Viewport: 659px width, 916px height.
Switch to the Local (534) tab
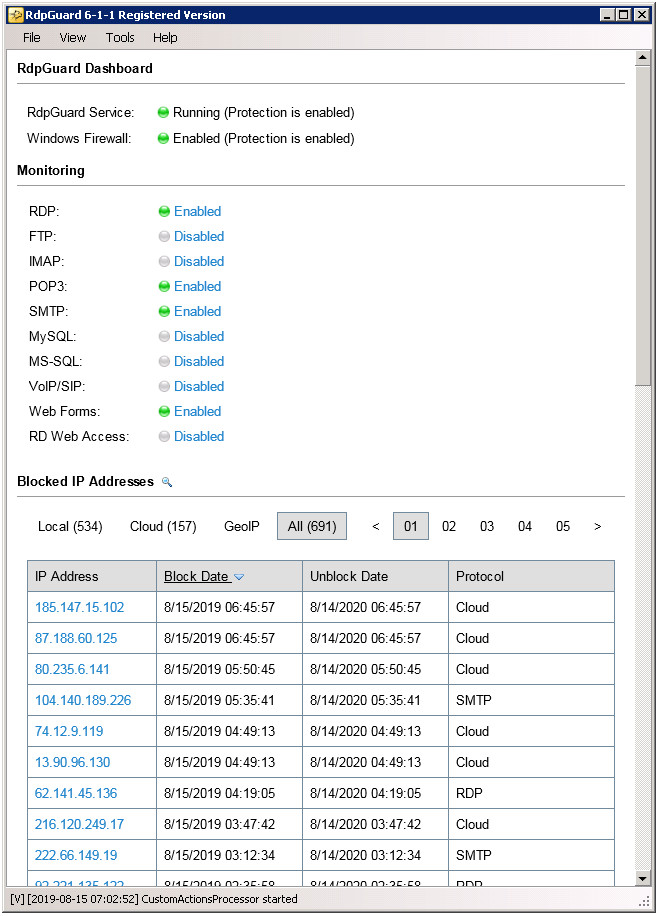(x=70, y=527)
